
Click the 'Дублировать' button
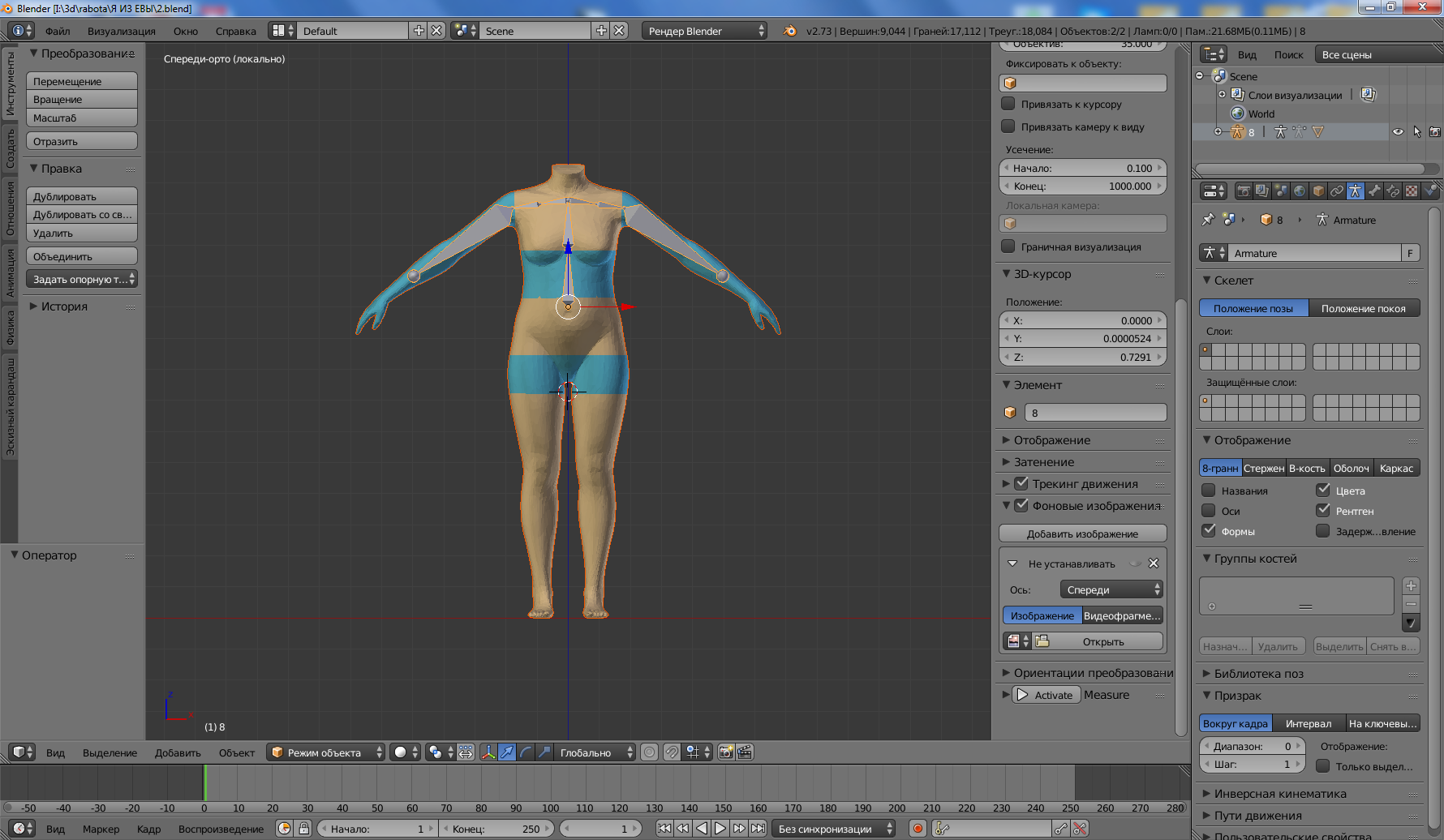pos(81,196)
